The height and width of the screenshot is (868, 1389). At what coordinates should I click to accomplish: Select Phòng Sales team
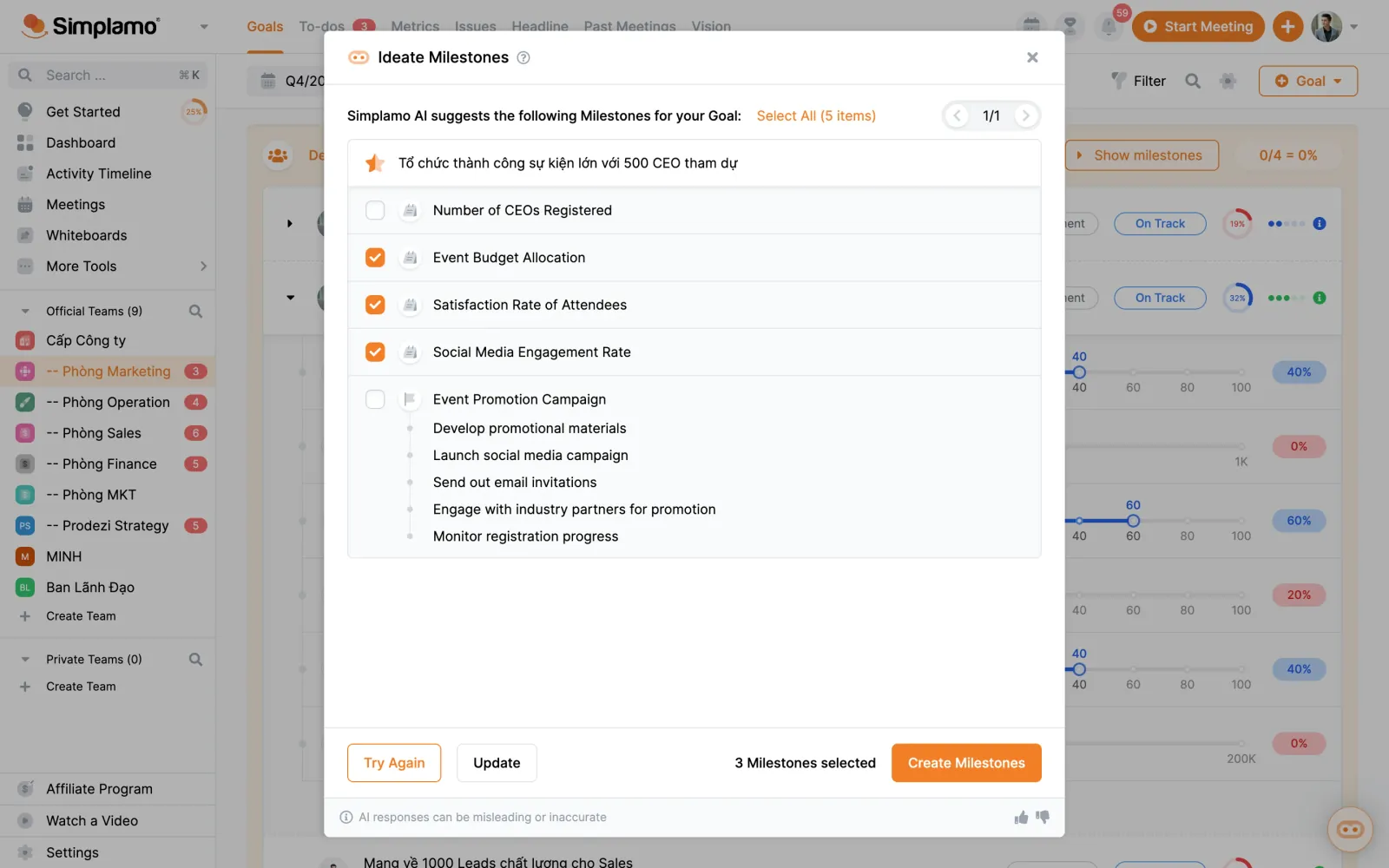coord(108,433)
